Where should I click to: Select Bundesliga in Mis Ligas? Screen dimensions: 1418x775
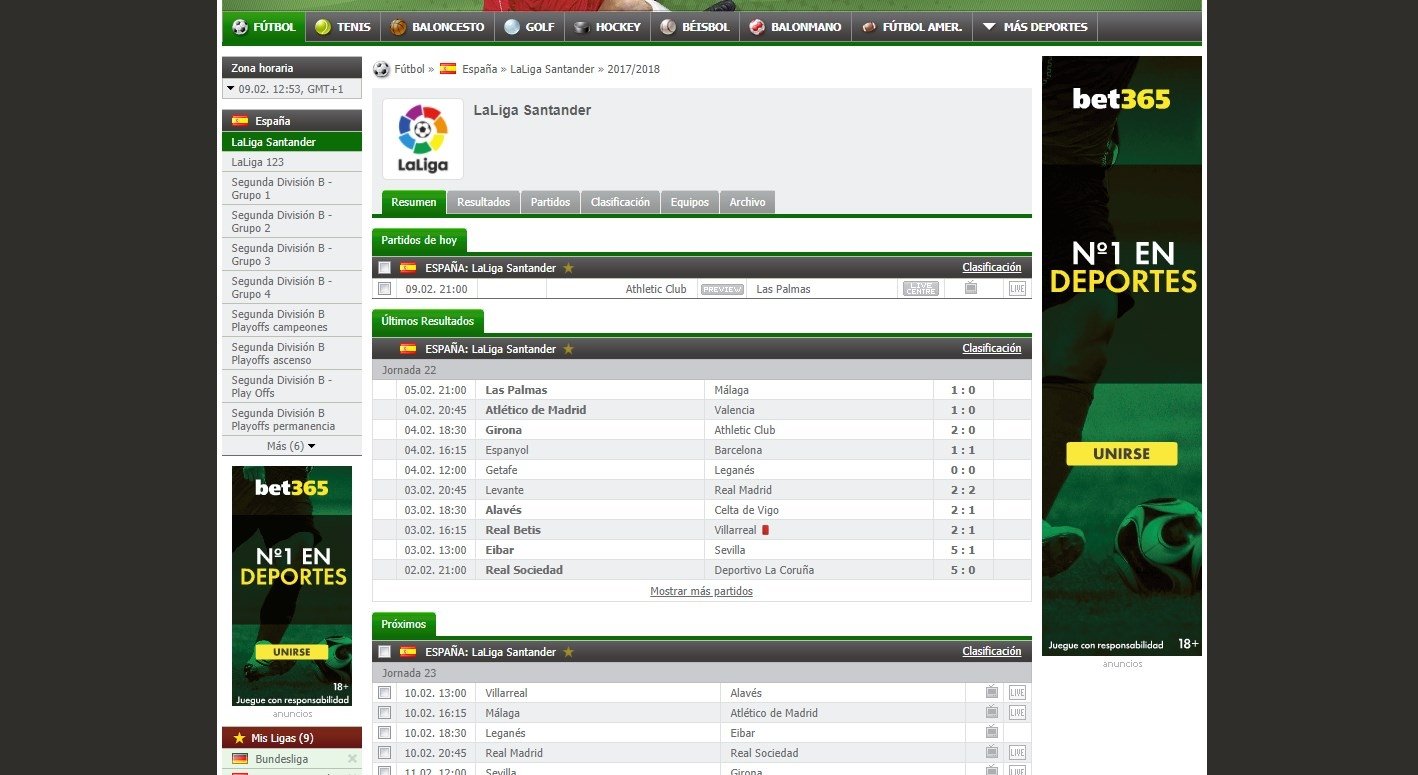click(x=281, y=759)
